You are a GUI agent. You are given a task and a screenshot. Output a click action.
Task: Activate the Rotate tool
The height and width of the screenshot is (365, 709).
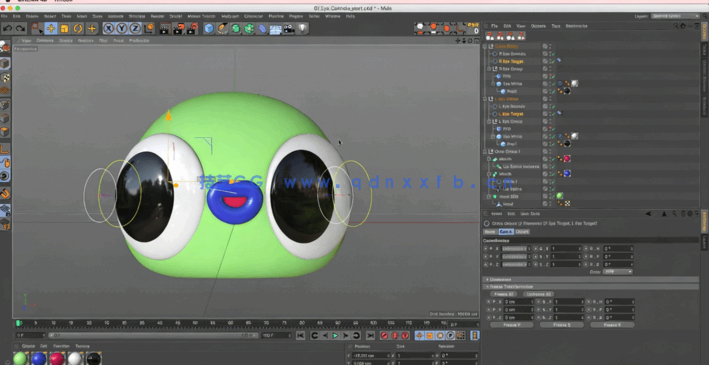(x=78, y=28)
